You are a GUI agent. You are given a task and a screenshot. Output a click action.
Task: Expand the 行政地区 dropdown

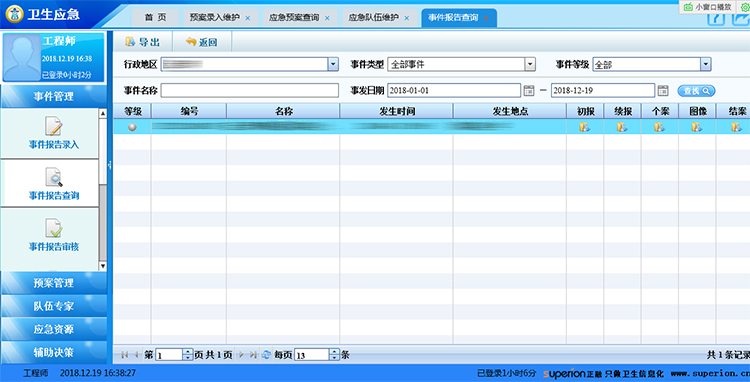333,64
